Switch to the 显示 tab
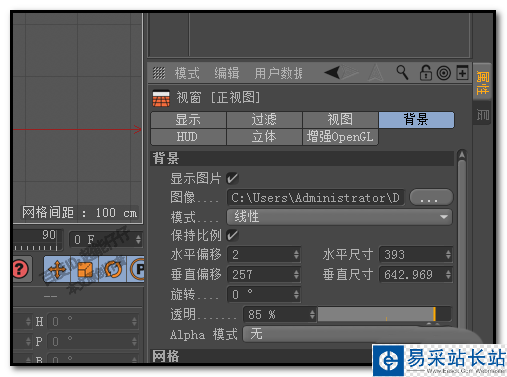This screenshot has height=377, width=507. [x=188, y=120]
